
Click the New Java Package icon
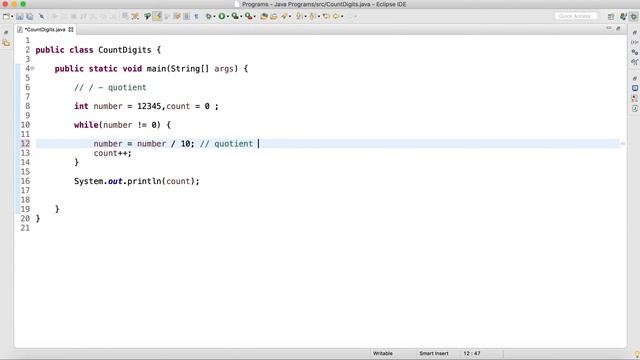coord(264,16)
